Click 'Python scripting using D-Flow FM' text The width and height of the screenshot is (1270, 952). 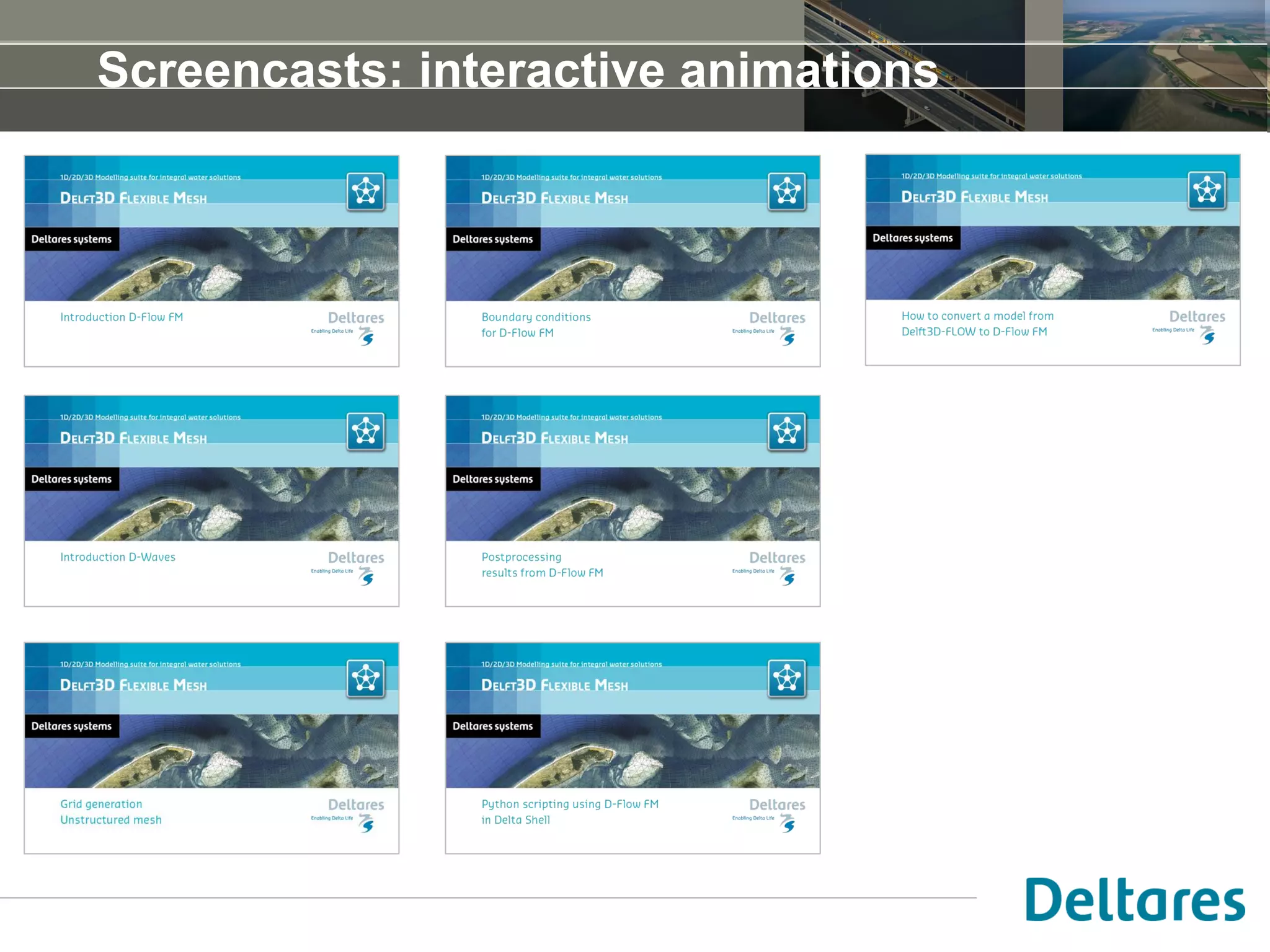coord(570,804)
